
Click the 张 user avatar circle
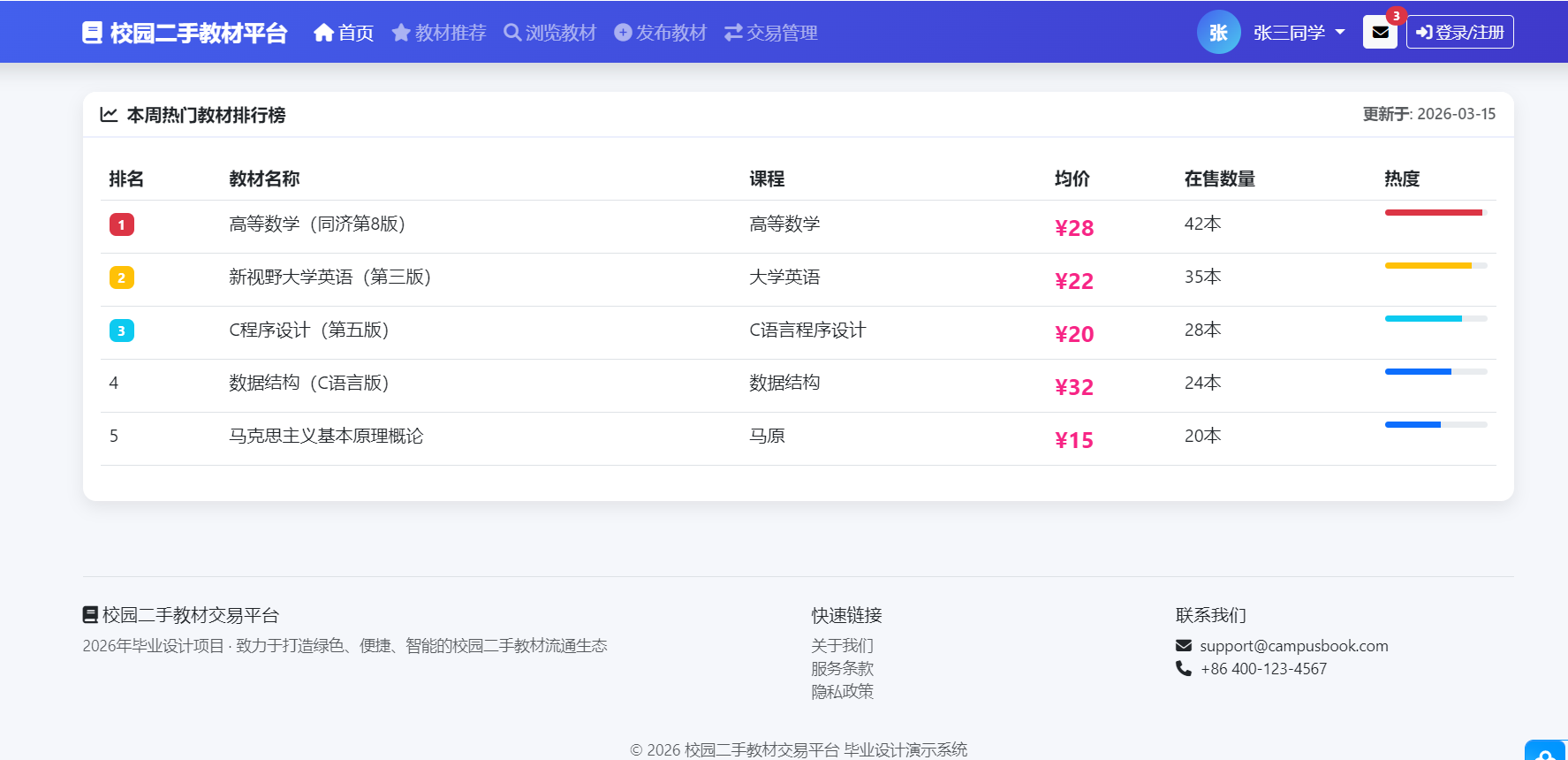[1219, 33]
